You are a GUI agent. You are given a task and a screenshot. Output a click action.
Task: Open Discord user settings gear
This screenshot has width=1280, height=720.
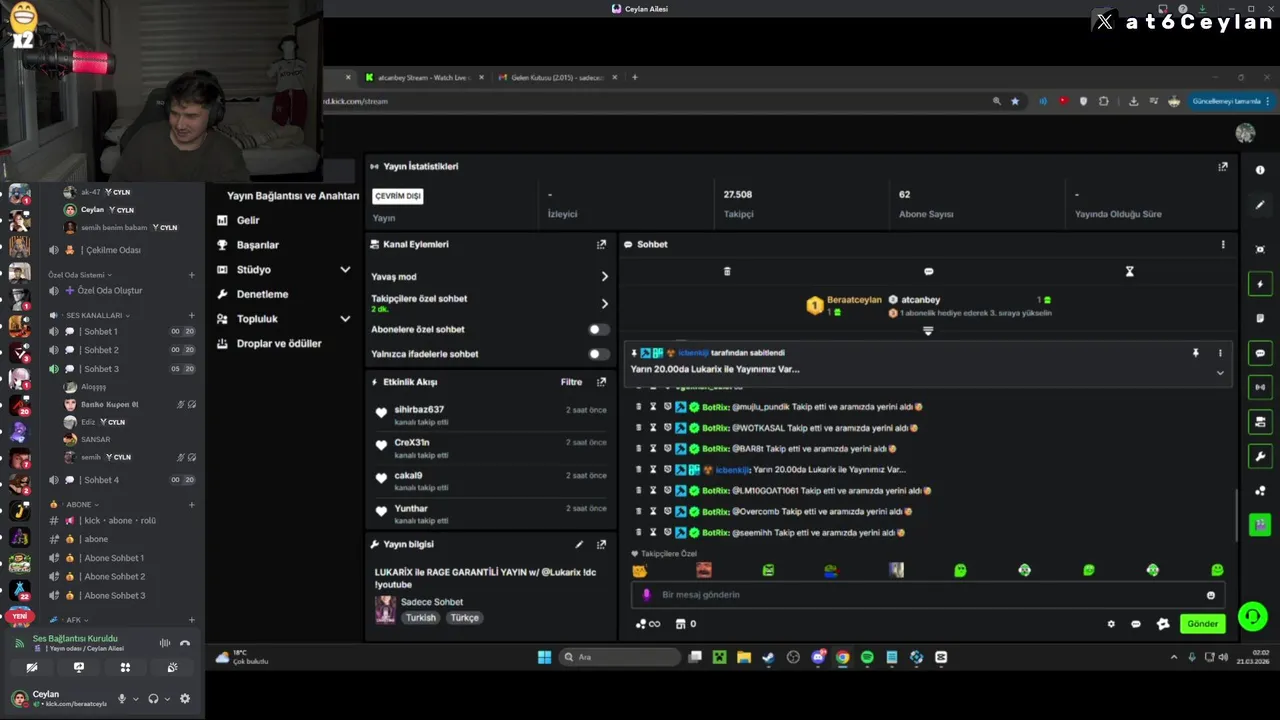click(184, 699)
